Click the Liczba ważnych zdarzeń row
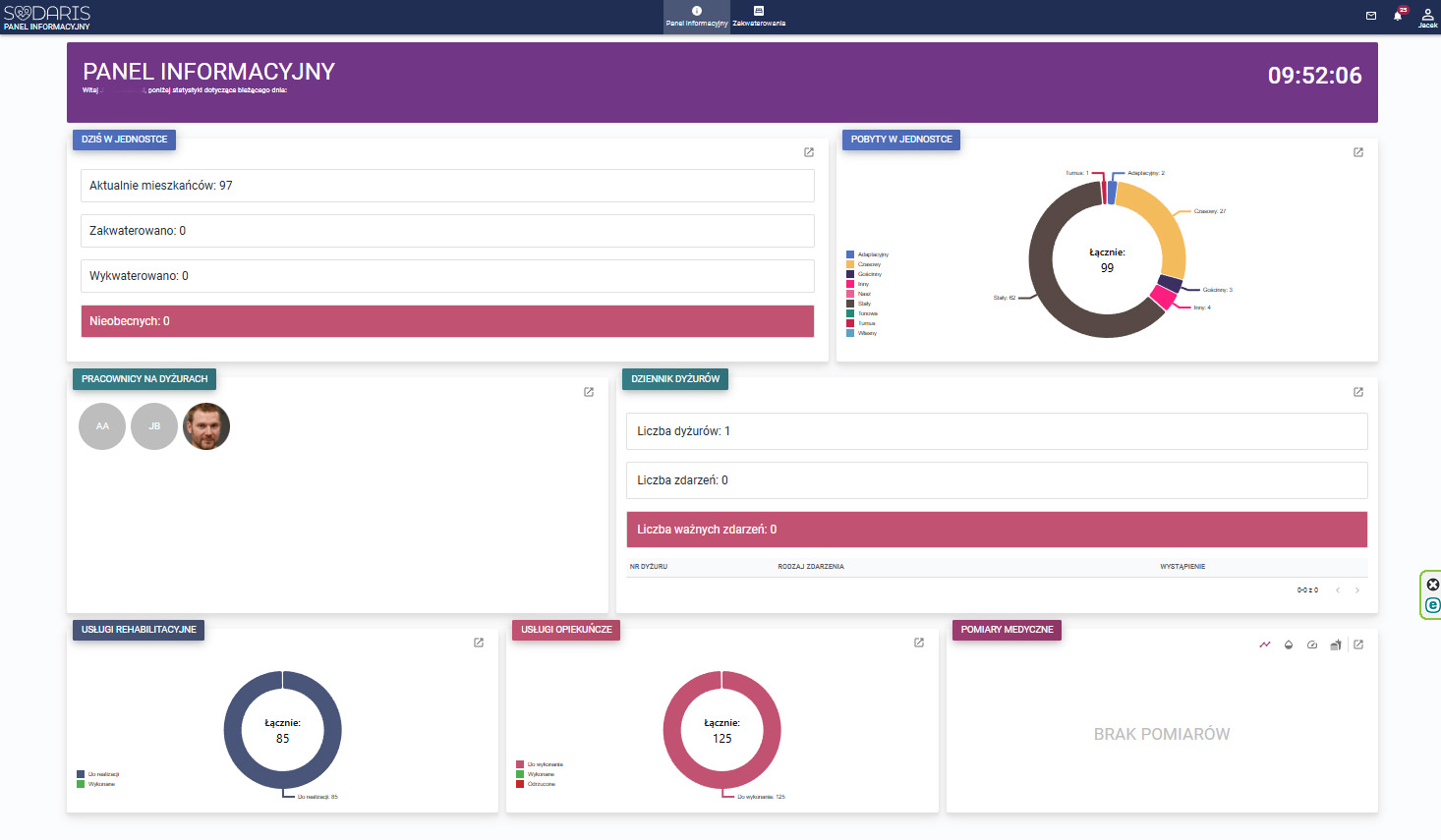1441x840 pixels. pyautogui.click(x=997, y=530)
